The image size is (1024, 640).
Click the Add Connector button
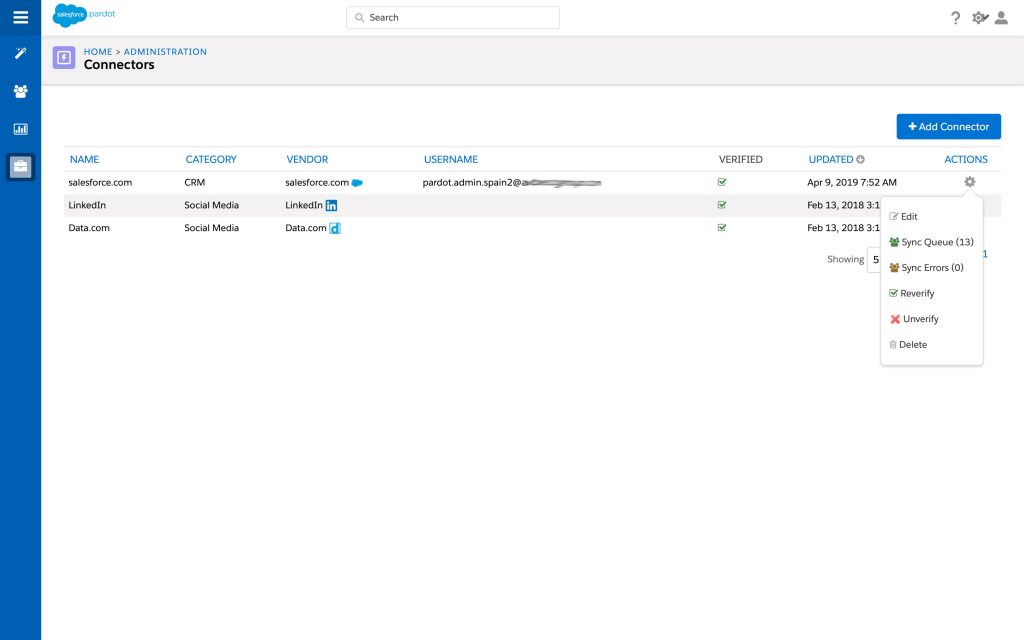point(948,127)
